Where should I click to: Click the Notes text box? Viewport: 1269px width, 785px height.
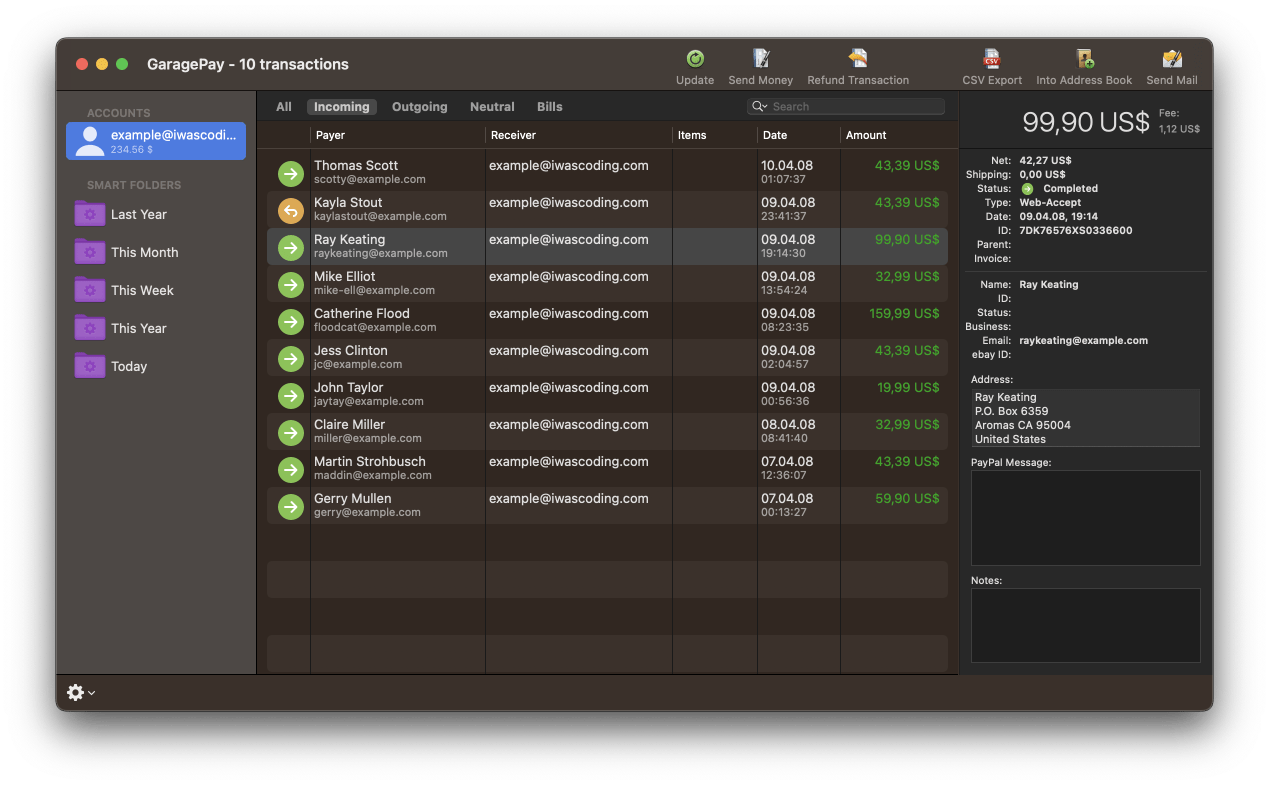coord(1085,625)
